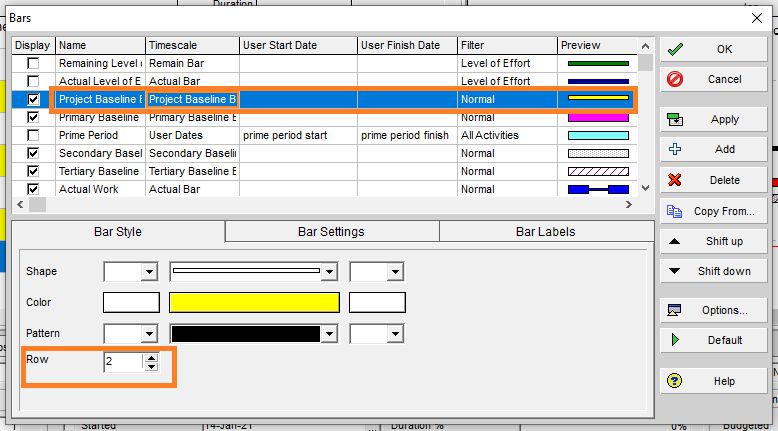Click the Row number input field
The image size is (778, 431).
(x=124, y=362)
